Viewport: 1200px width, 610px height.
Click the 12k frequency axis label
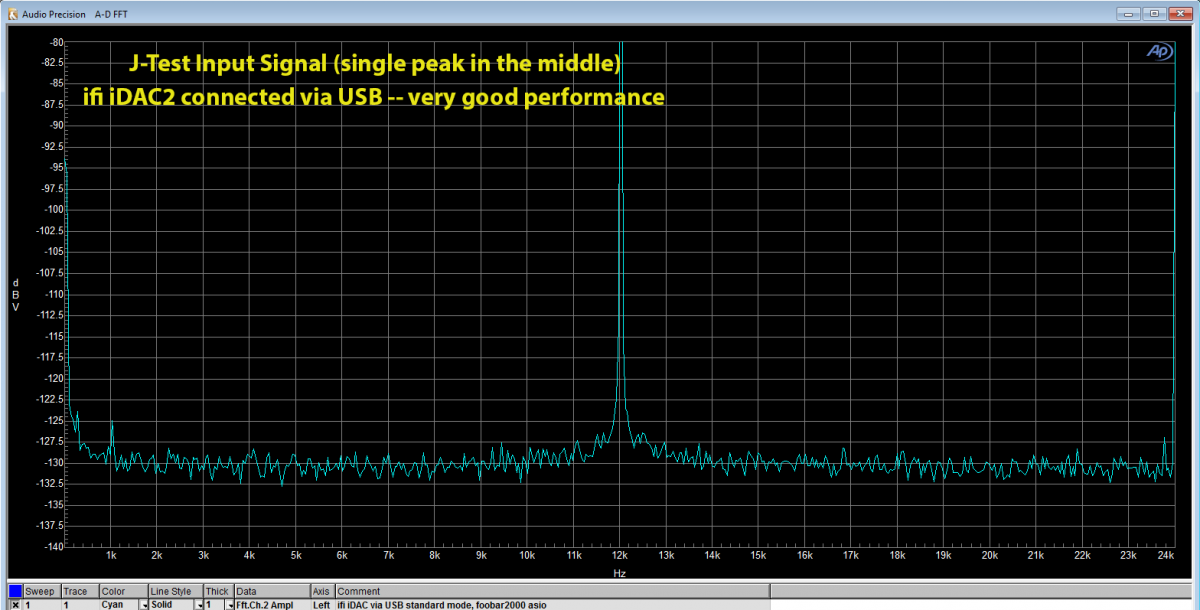point(620,555)
